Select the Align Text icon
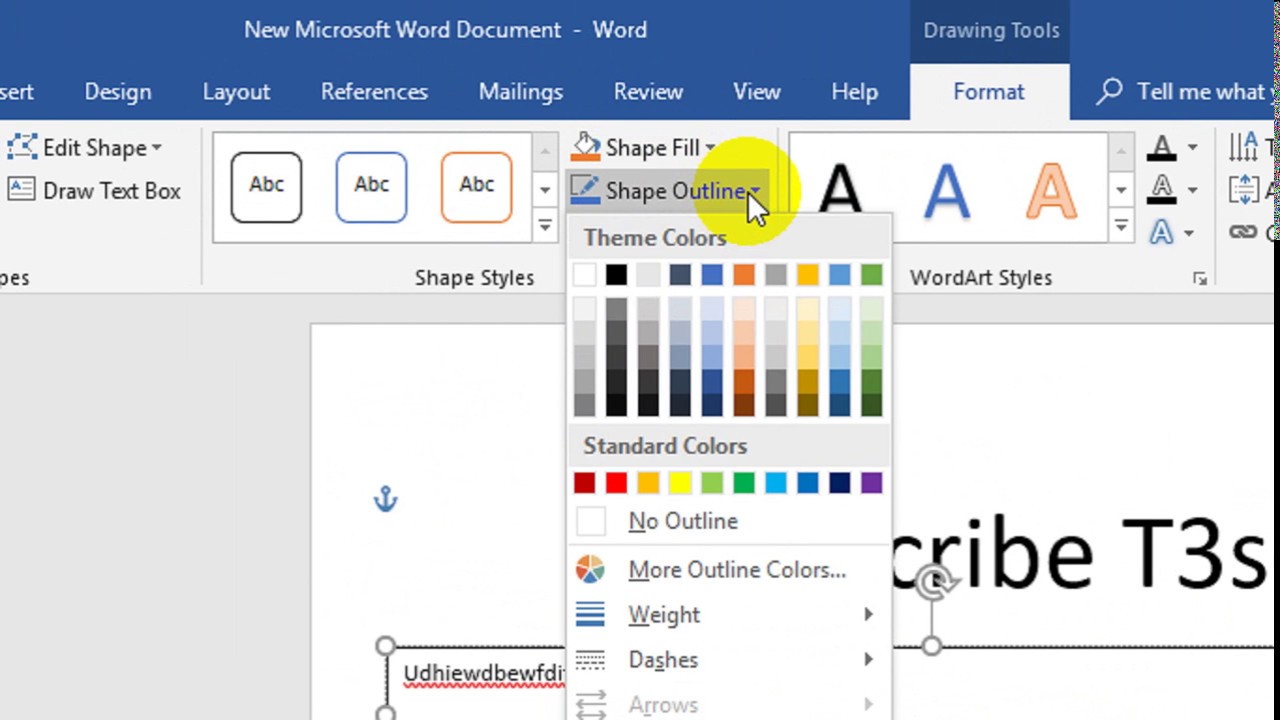 click(x=1244, y=189)
